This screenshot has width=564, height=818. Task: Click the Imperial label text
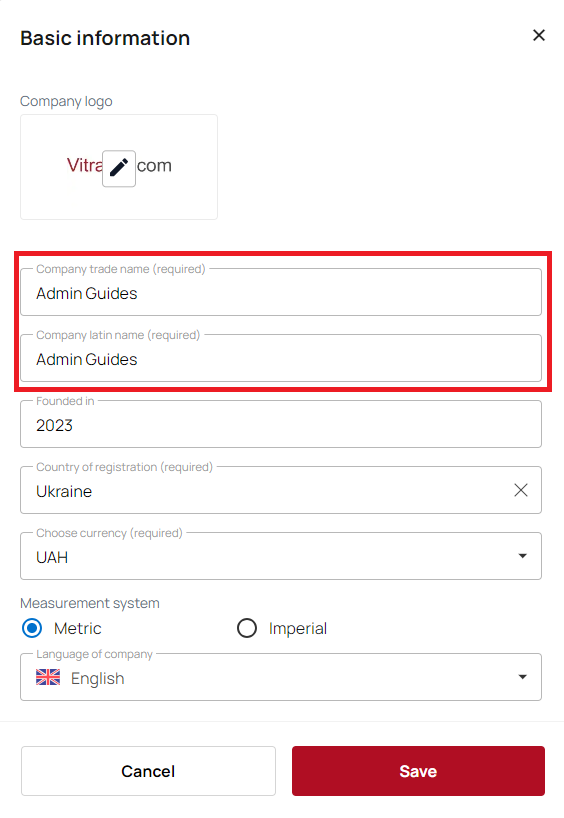coord(298,629)
